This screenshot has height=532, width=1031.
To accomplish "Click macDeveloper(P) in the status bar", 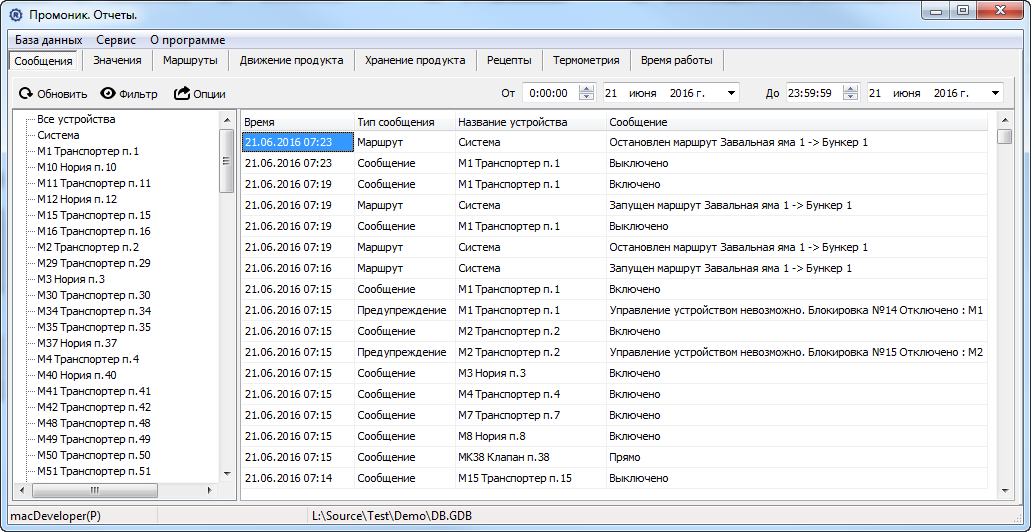I will [56, 516].
